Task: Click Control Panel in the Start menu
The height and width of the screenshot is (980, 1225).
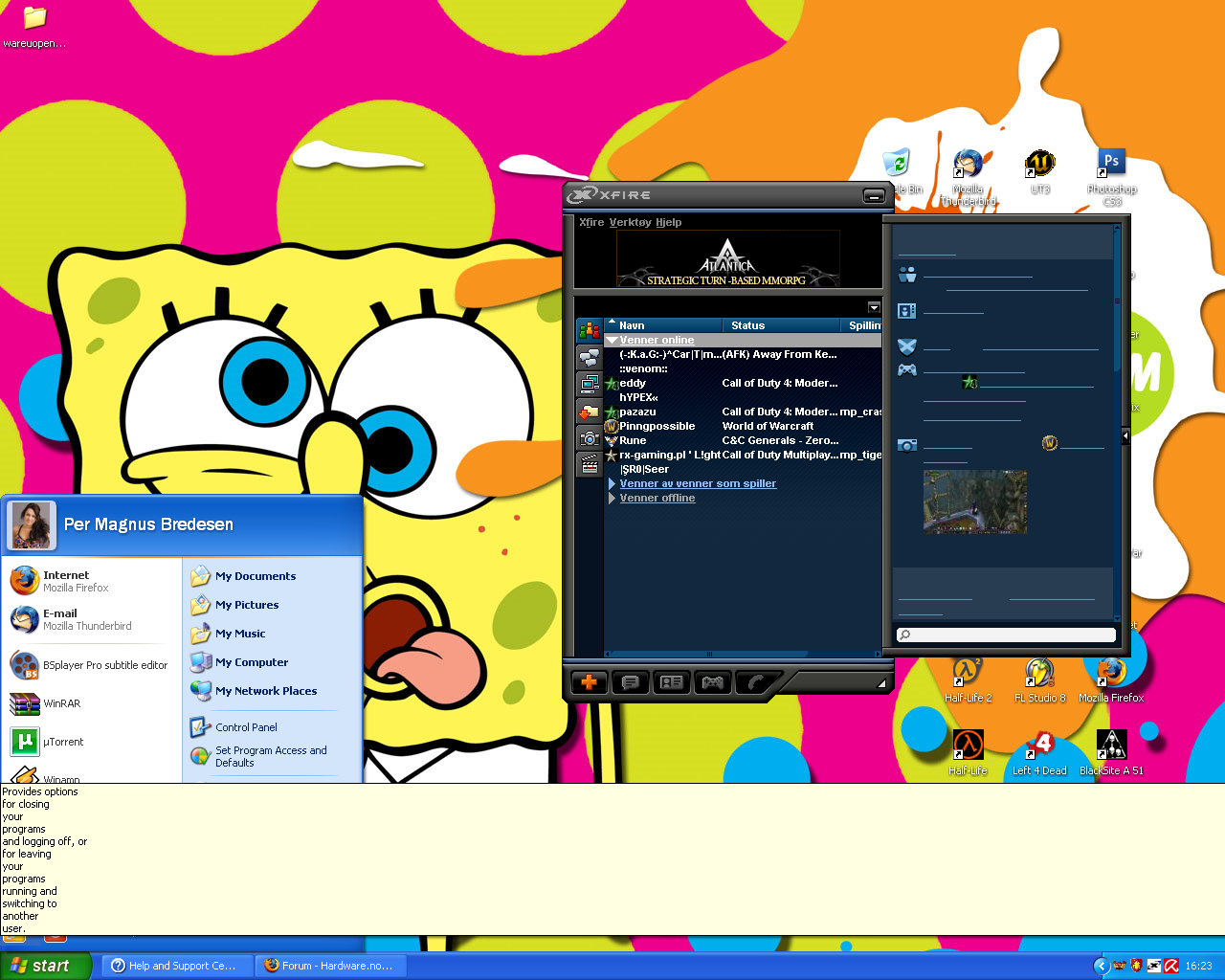Action: pyautogui.click(x=246, y=727)
